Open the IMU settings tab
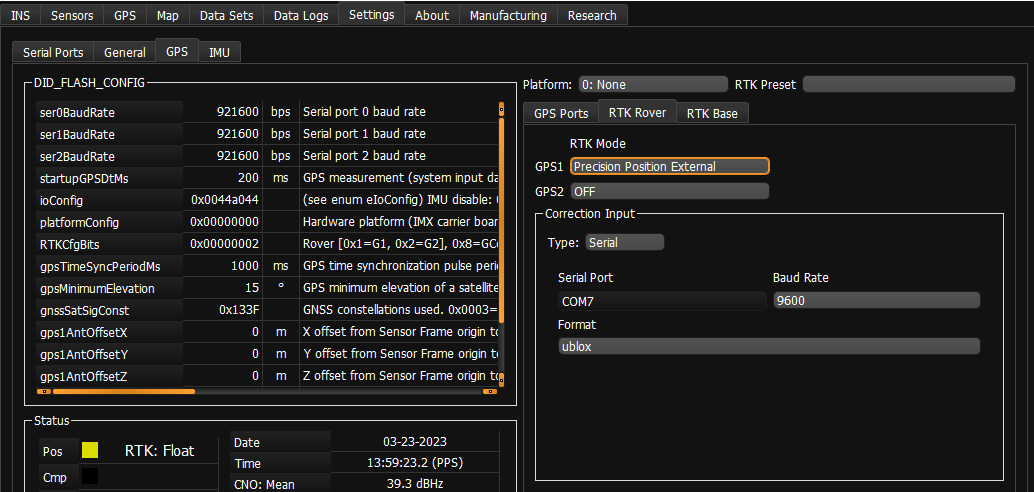 220,52
